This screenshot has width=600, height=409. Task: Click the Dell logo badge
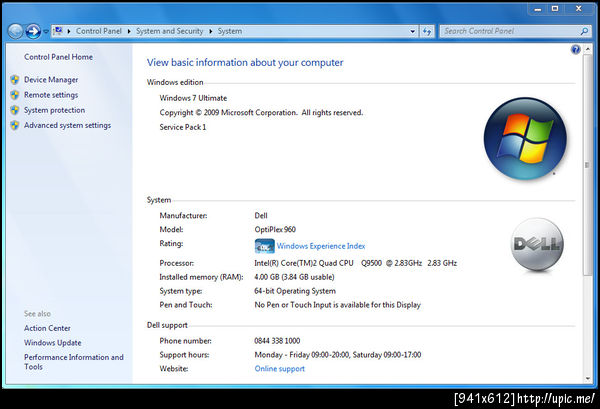click(537, 244)
